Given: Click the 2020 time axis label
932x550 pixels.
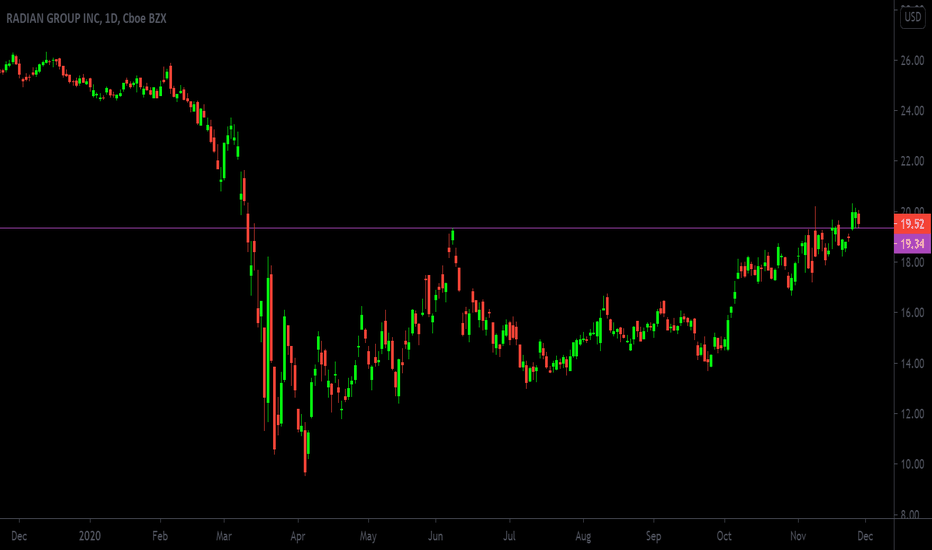Looking at the screenshot, I should (x=90, y=536).
